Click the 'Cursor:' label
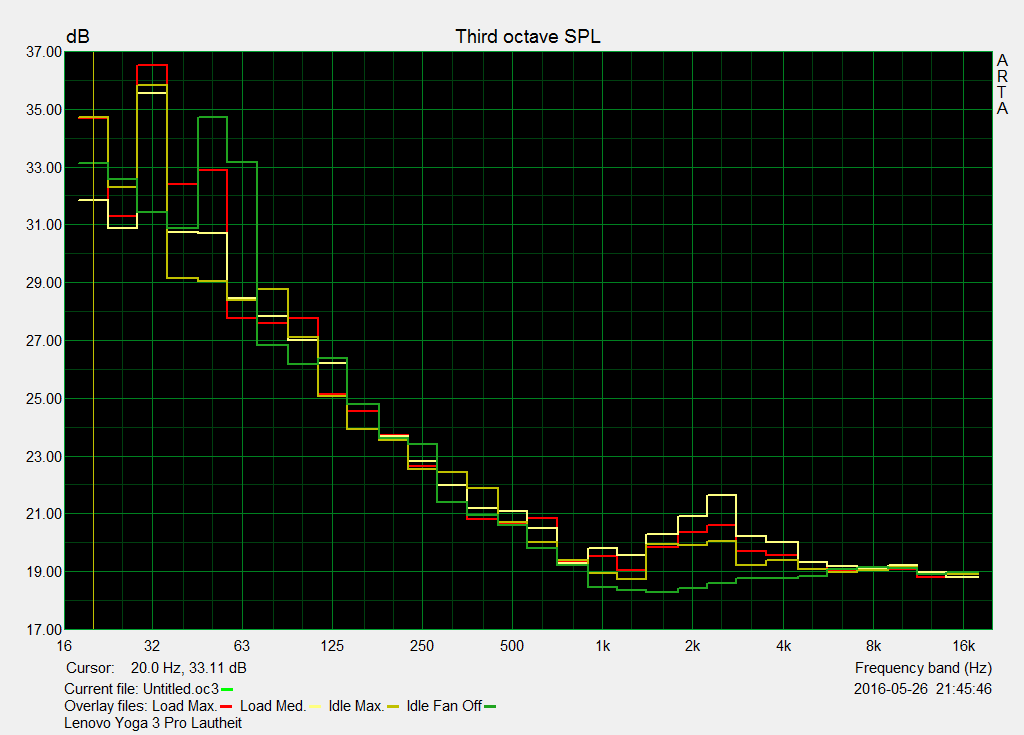 pyautogui.click(x=90, y=668)
